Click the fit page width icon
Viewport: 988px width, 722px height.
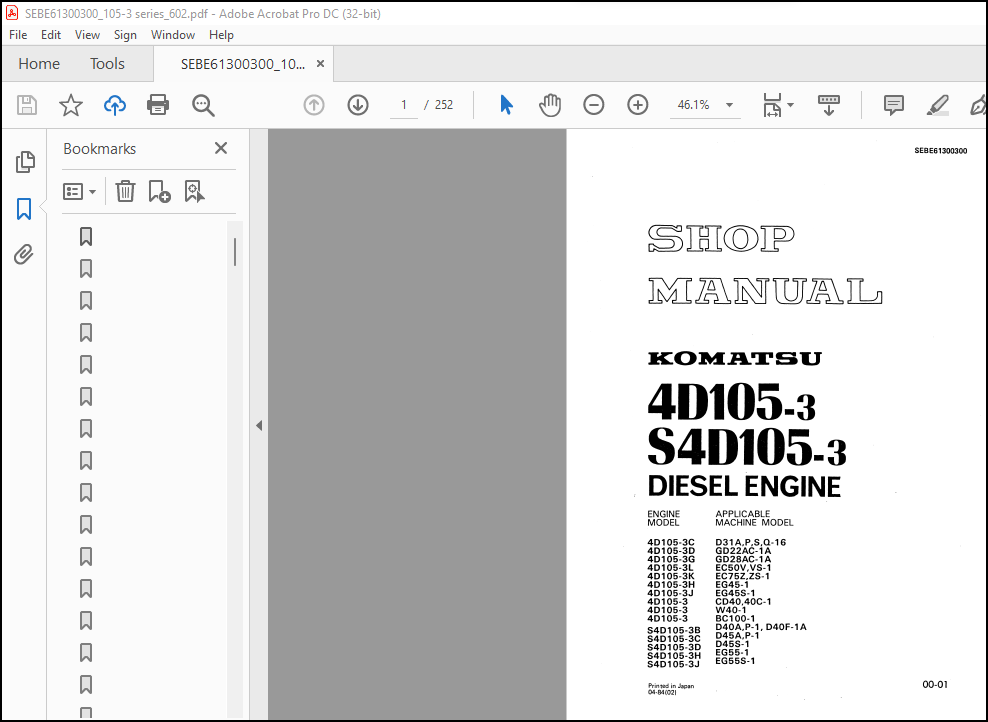773,105
